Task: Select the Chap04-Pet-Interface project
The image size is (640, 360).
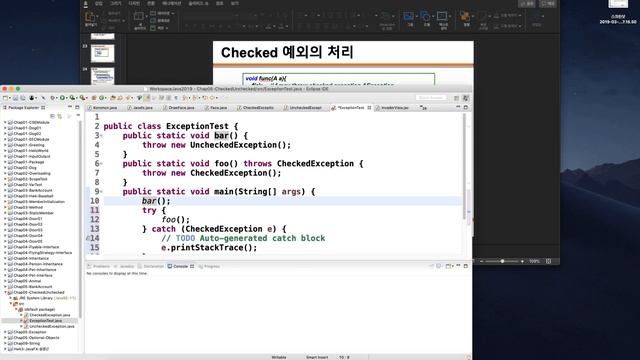Action: click(x=33, y=276)
